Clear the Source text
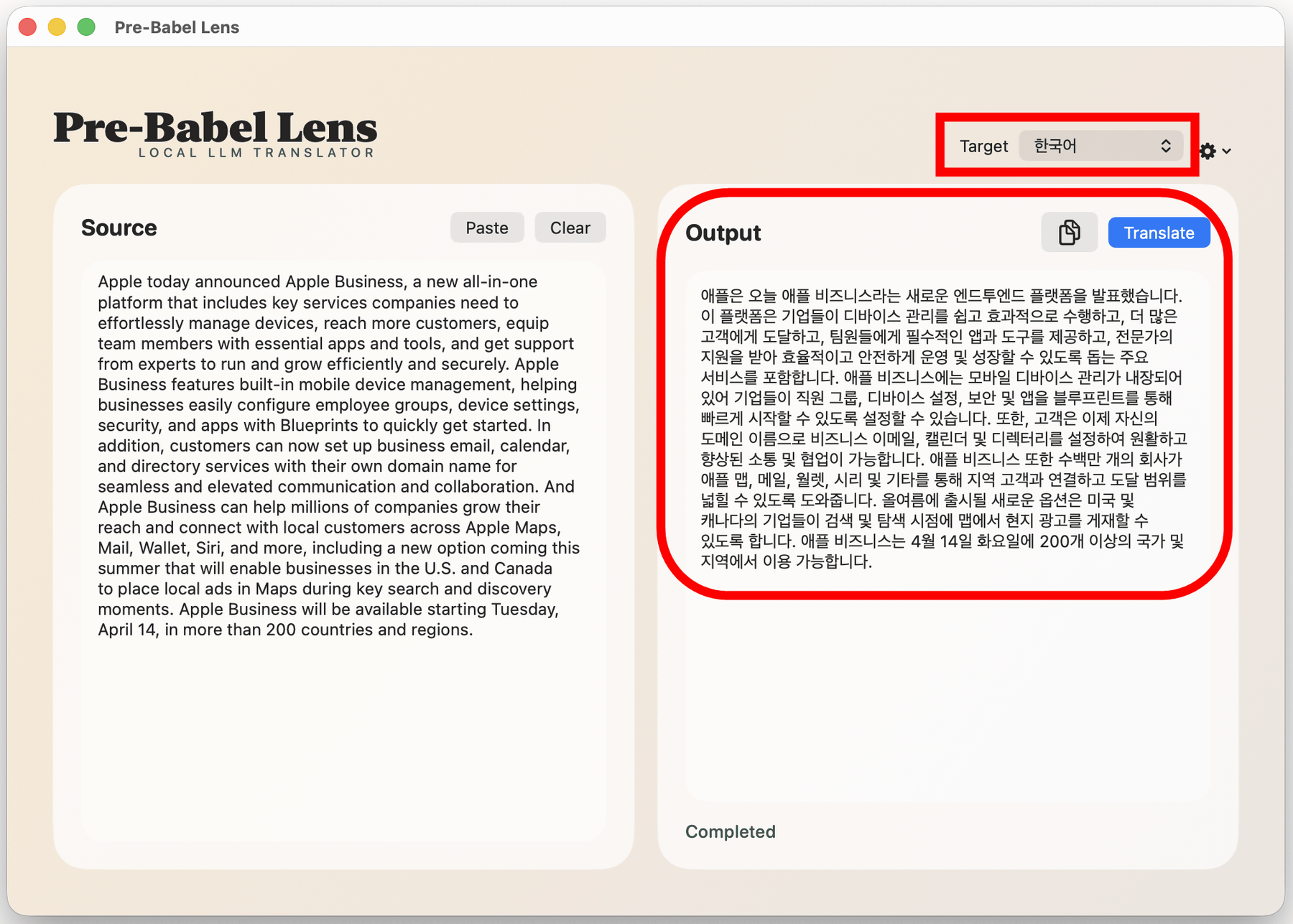Image resolution: width=1293 pixels, height=924 pixels. coord(570,228)
